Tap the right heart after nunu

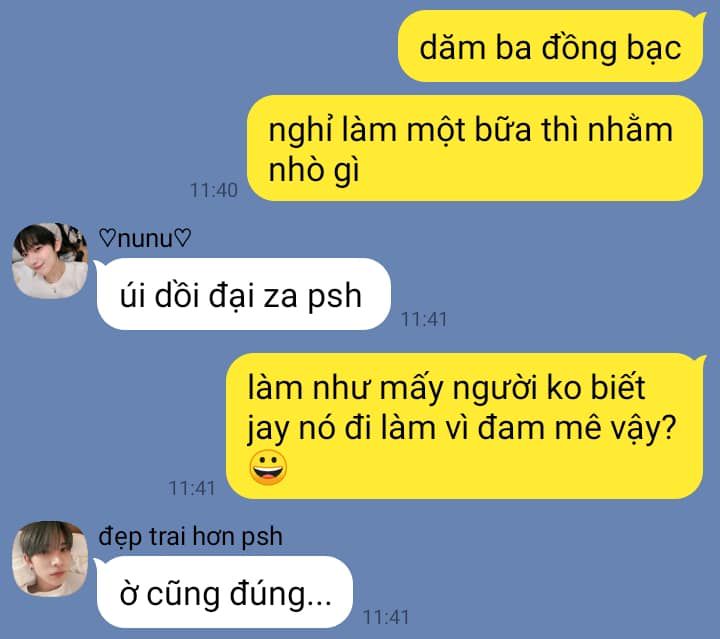point(182,238)
